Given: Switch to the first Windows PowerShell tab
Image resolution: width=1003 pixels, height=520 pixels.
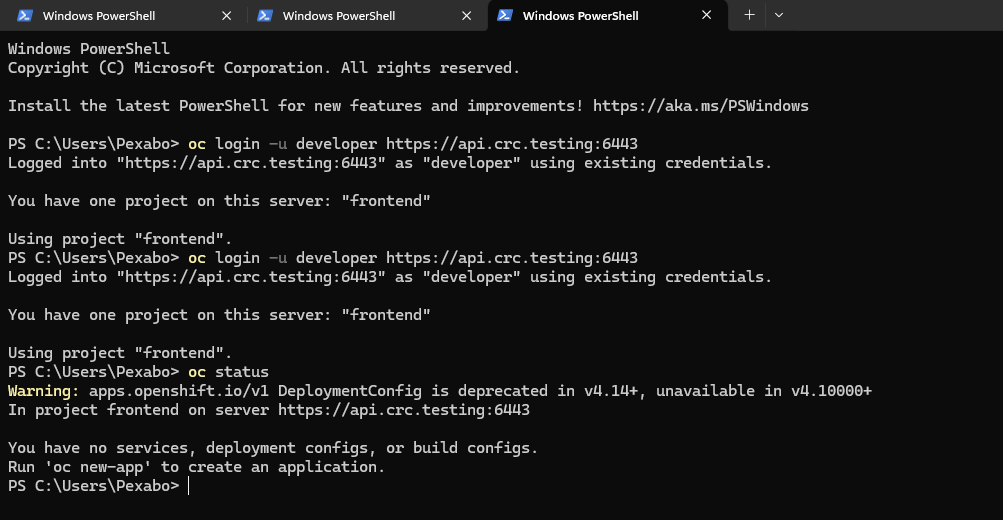Looking at the screenshot, I should 121,15.
